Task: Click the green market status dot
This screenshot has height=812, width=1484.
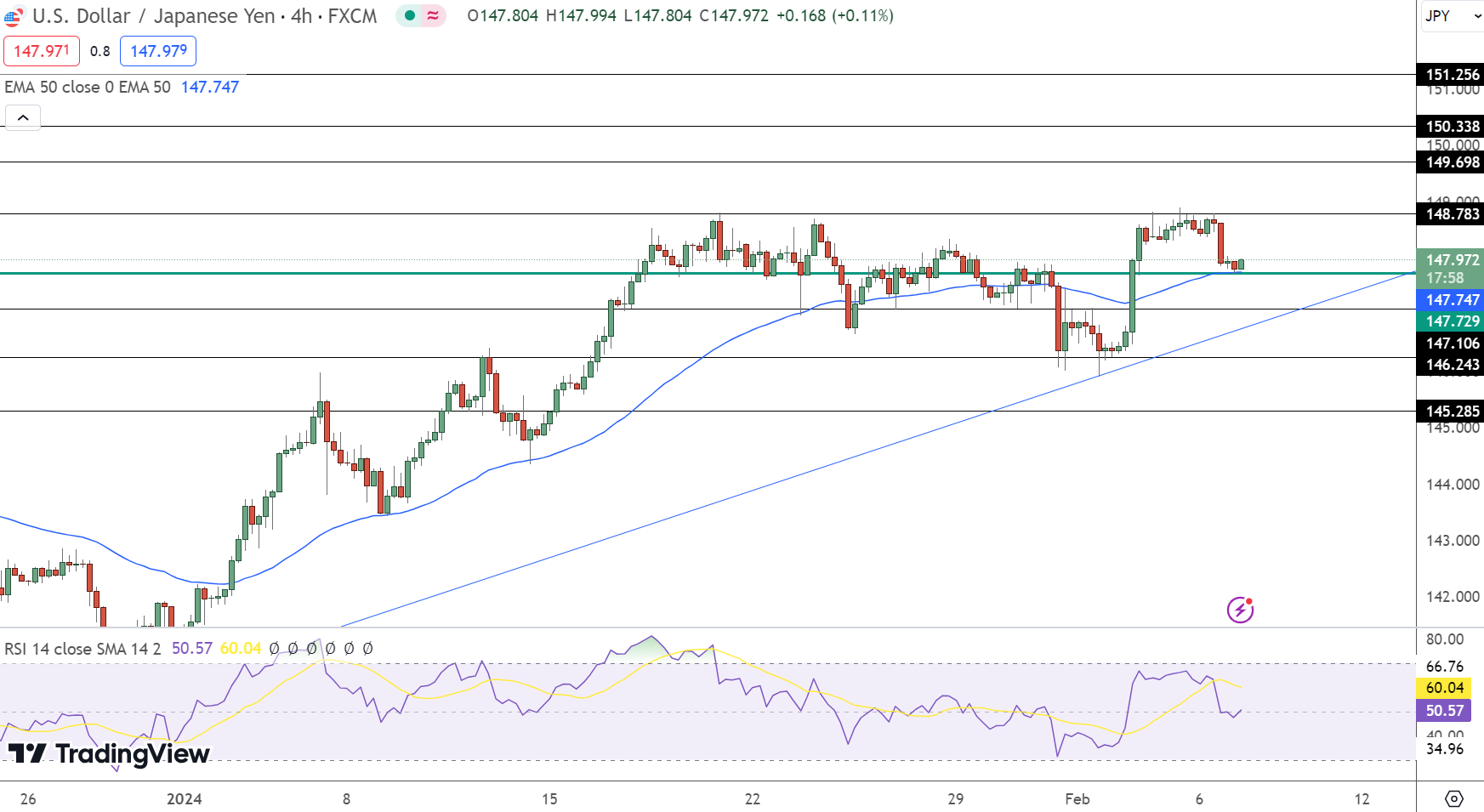Action: (410, 15)
